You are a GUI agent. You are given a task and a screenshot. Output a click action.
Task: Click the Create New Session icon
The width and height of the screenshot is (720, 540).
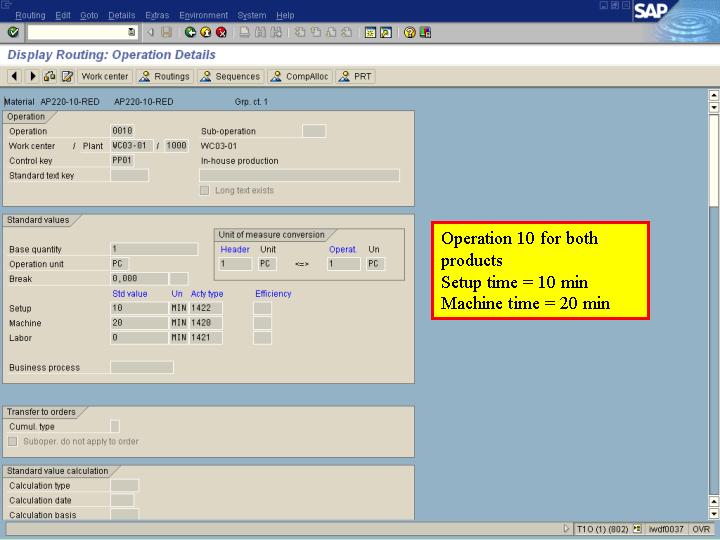pos(370,32)
